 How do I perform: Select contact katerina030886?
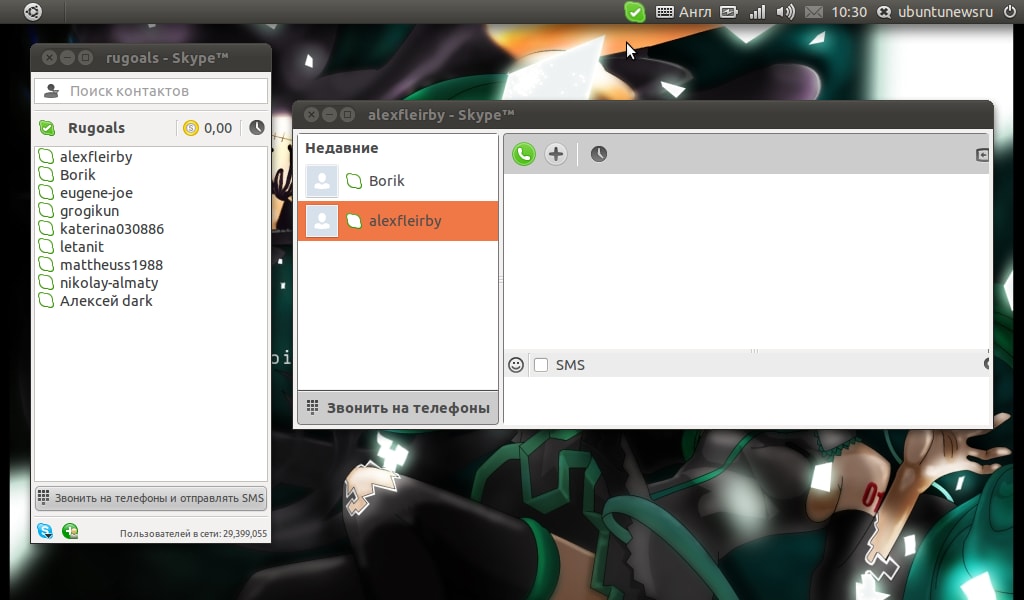point(151,229)
